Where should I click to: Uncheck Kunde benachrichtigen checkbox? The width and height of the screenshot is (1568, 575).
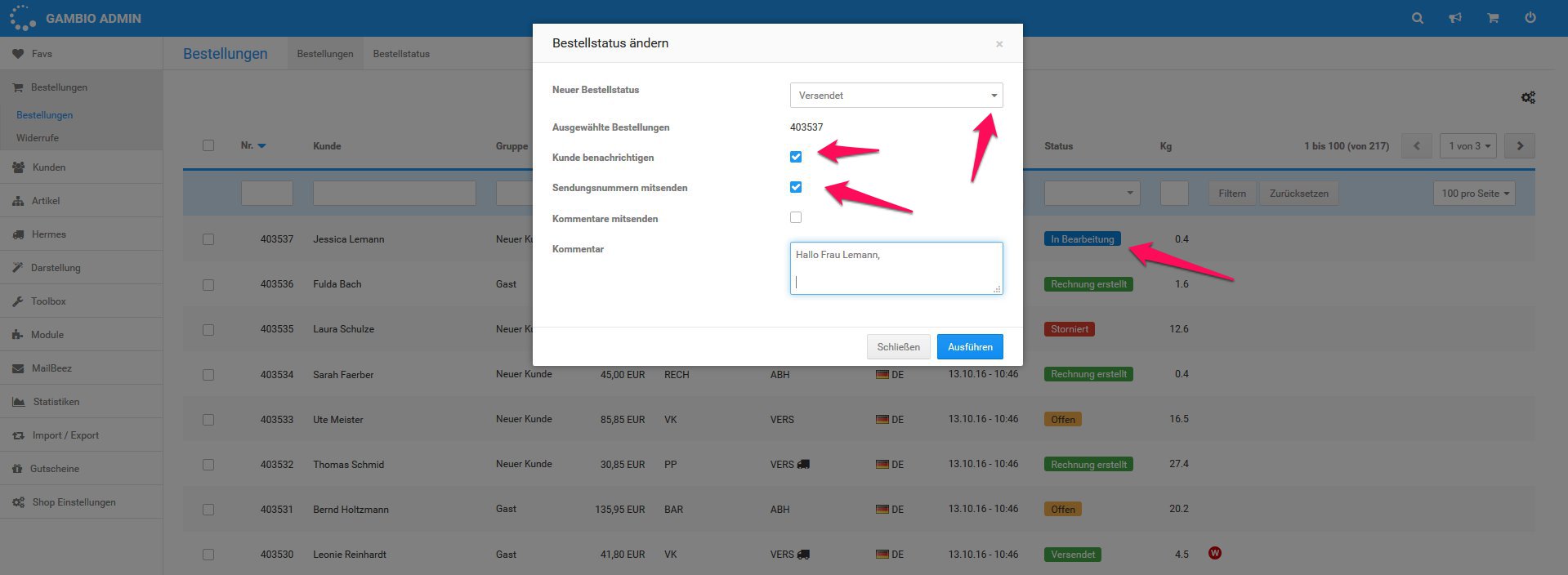[796, 157]
